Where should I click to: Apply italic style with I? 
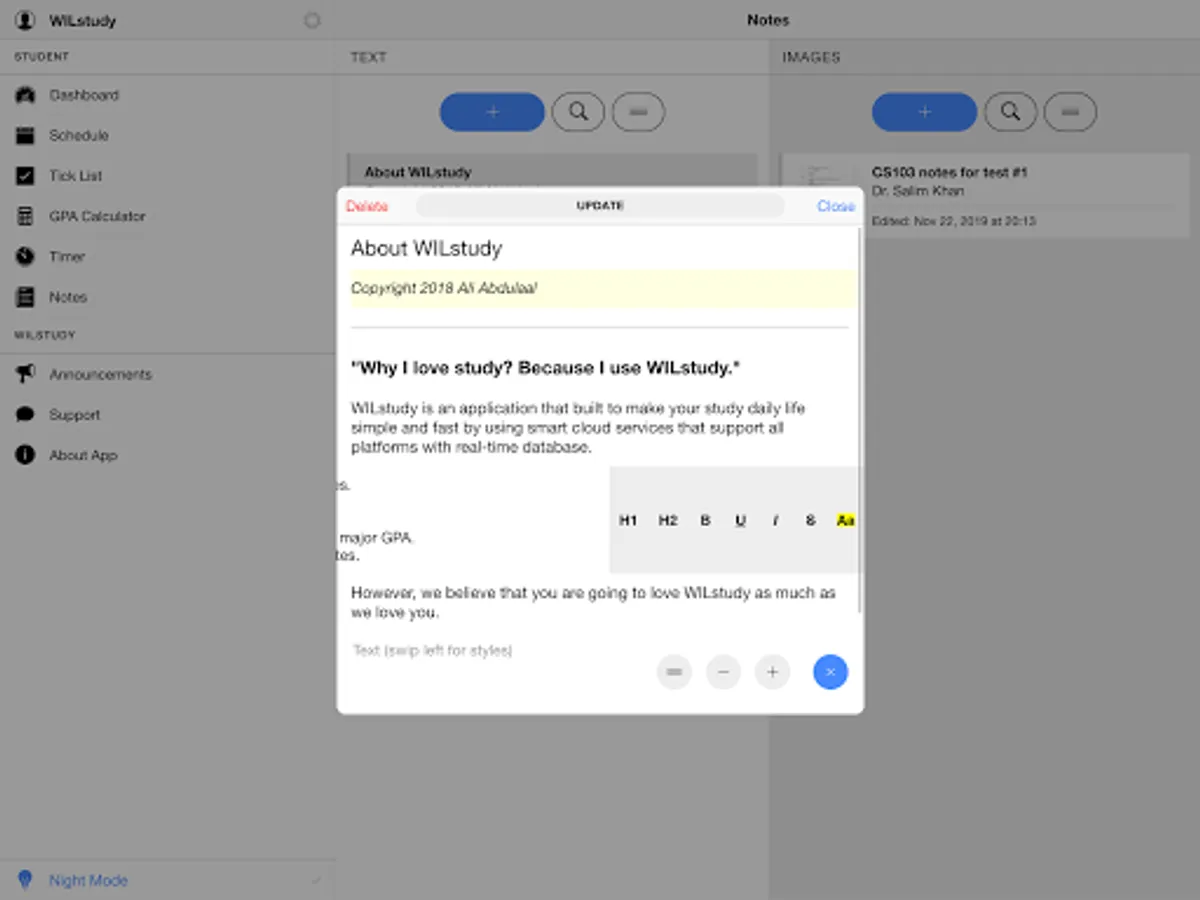tap(775, 521)
